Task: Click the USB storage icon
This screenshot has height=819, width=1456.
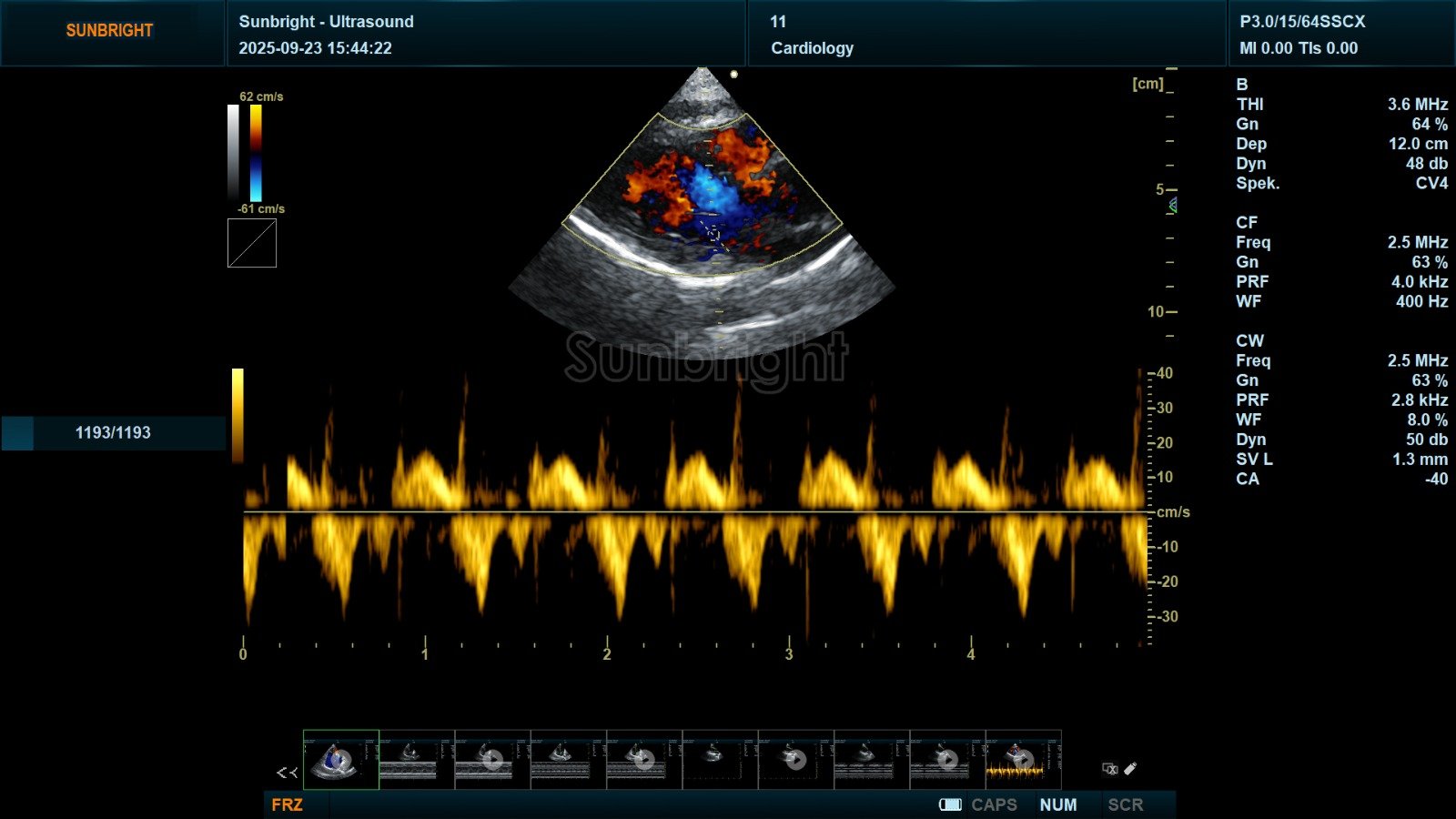Action: pyautogui.click(x=1130, y=769)
